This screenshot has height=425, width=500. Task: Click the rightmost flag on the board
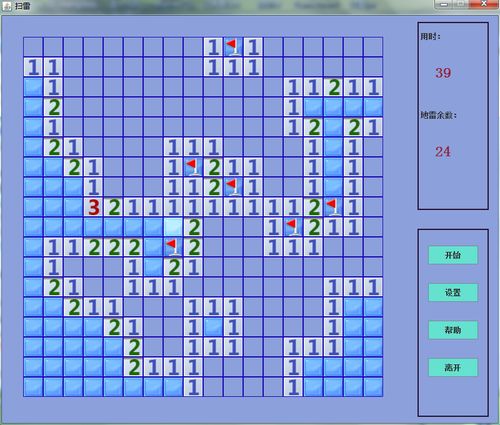[333, 207]
